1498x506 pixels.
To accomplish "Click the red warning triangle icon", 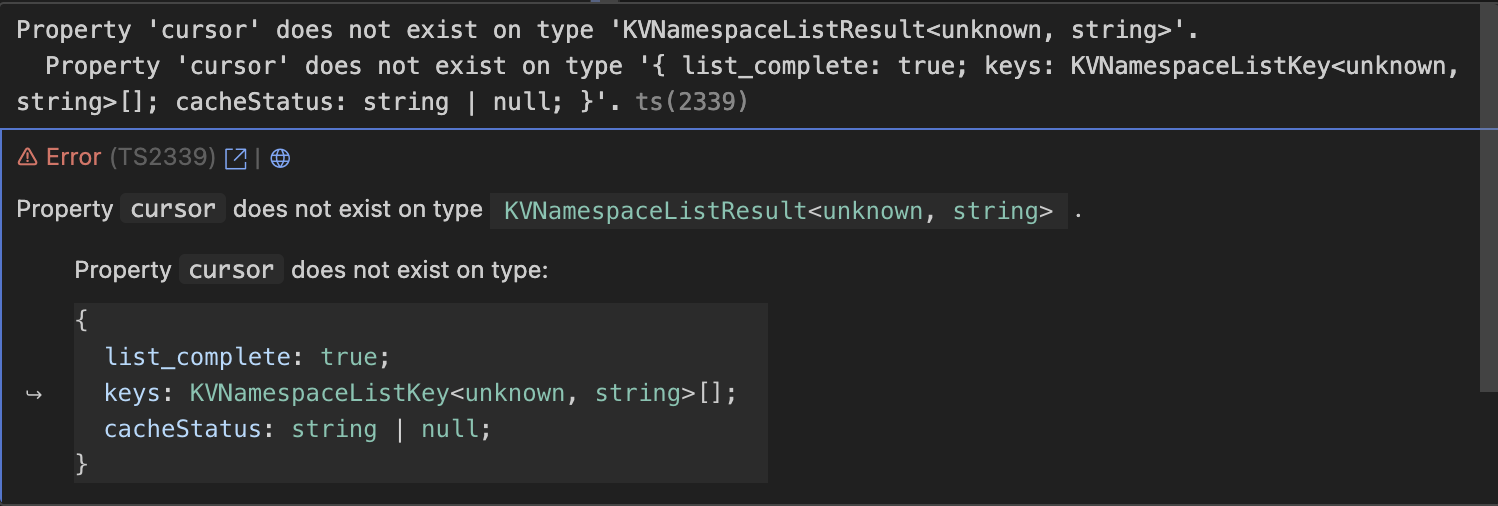I will point(28,158).
